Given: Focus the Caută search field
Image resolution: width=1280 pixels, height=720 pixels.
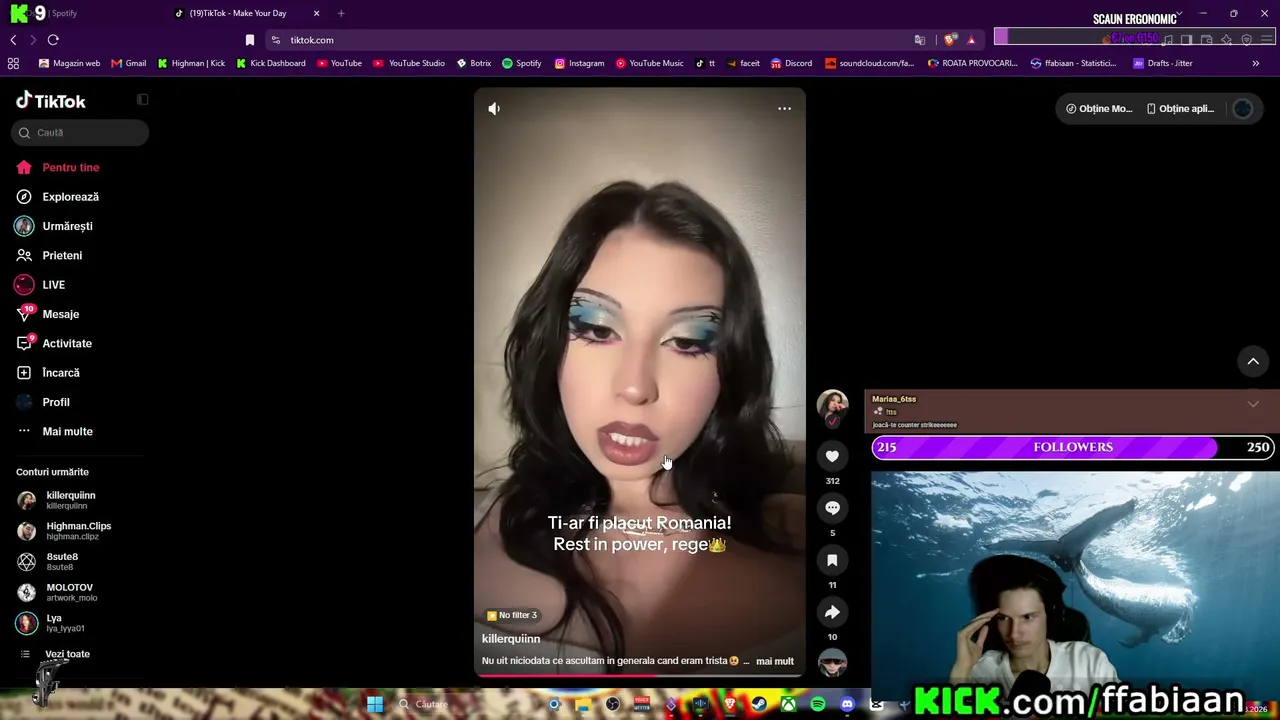Looking at the screenshot, I should tap(80, 132).
